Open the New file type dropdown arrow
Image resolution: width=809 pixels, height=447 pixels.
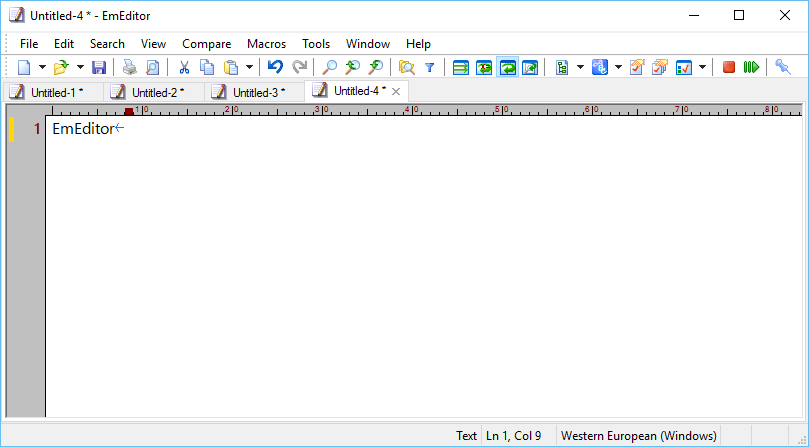click(x=42, y=67)
